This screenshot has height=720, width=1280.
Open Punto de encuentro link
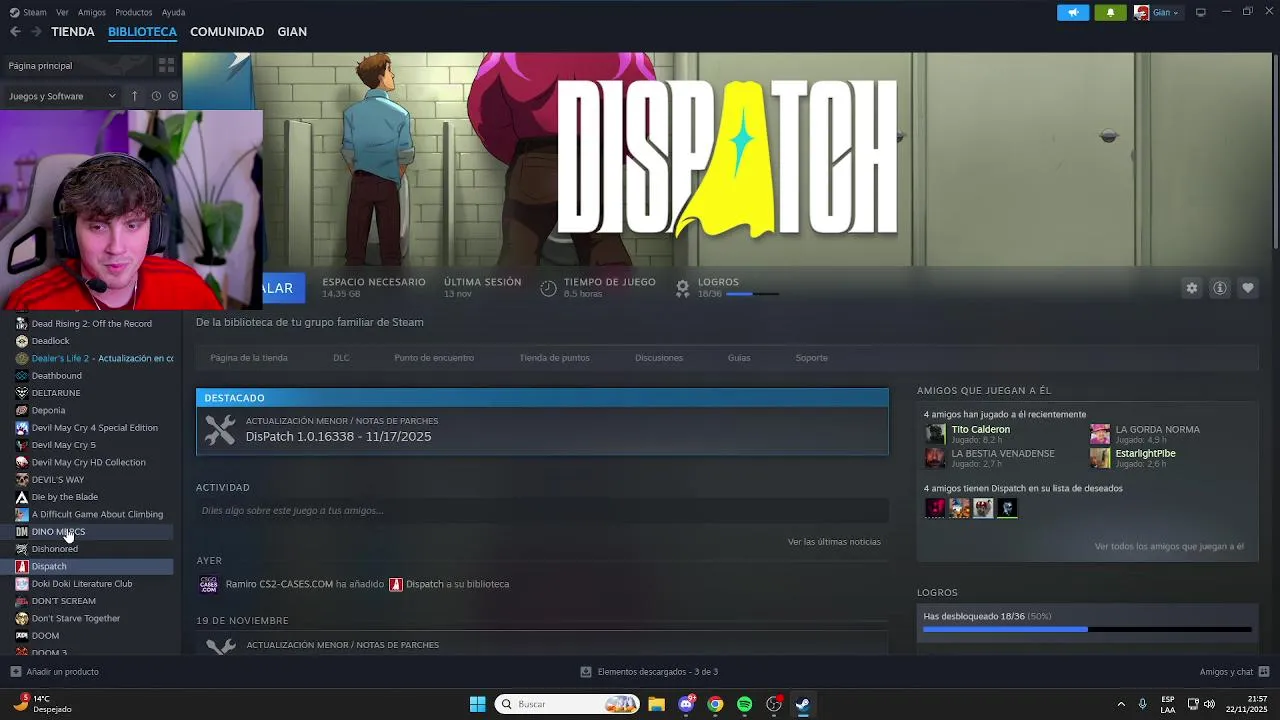434,358
